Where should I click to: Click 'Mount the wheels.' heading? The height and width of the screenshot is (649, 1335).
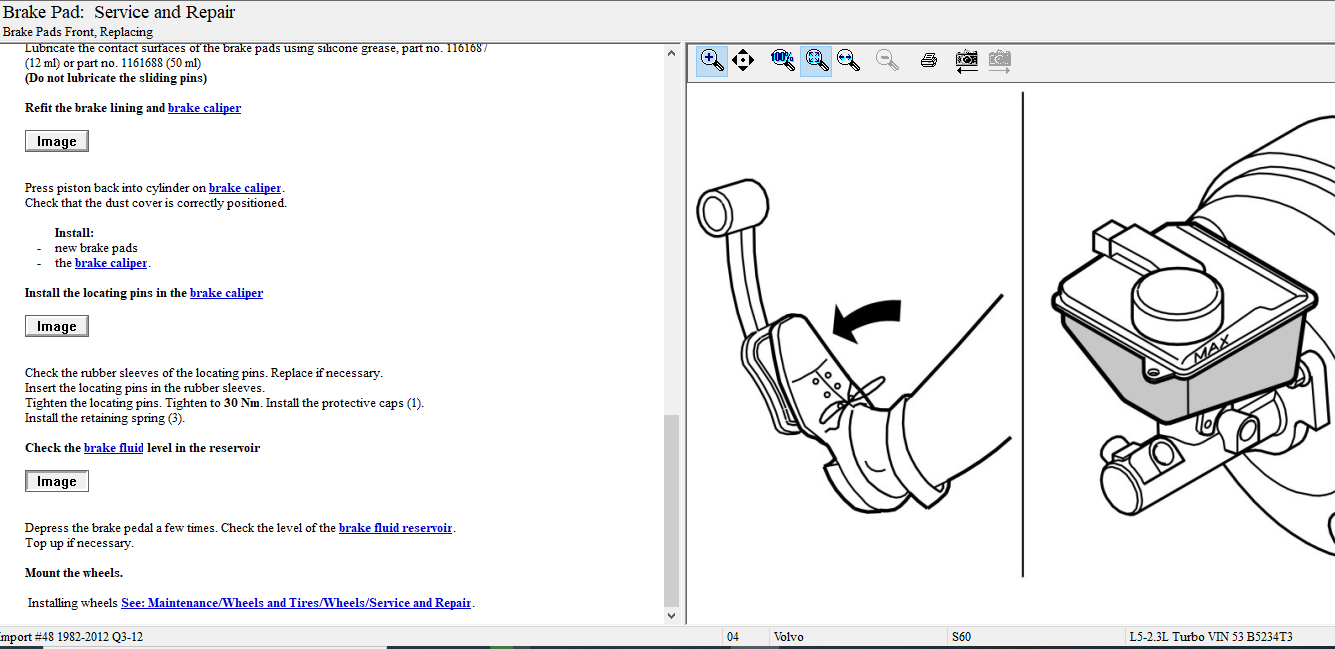pos(74,573)
